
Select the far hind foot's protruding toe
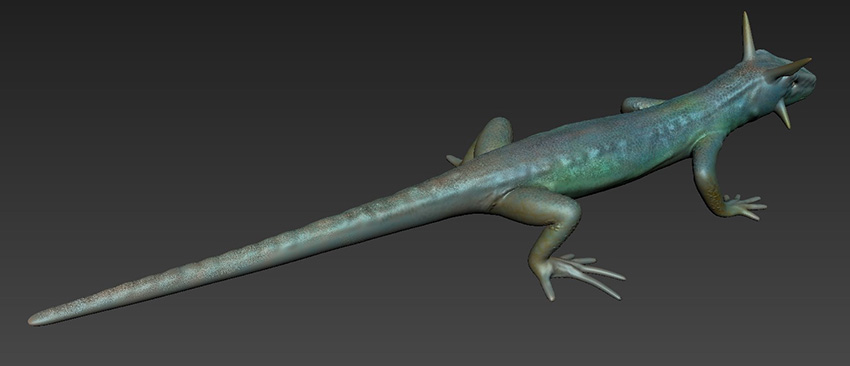[454, 160]
